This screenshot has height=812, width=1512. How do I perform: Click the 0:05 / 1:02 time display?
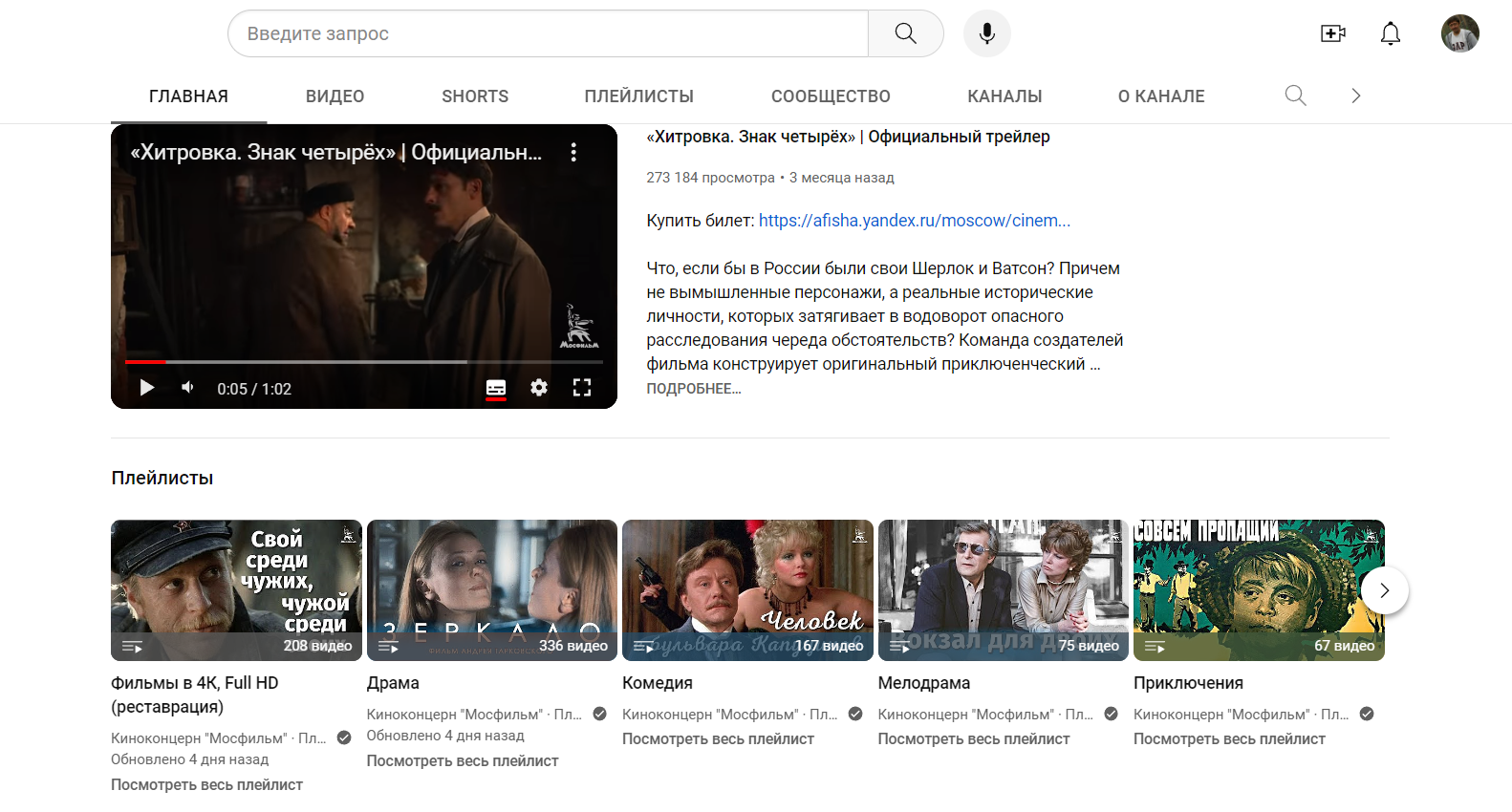pyautogui.click(x=254, y=389)
